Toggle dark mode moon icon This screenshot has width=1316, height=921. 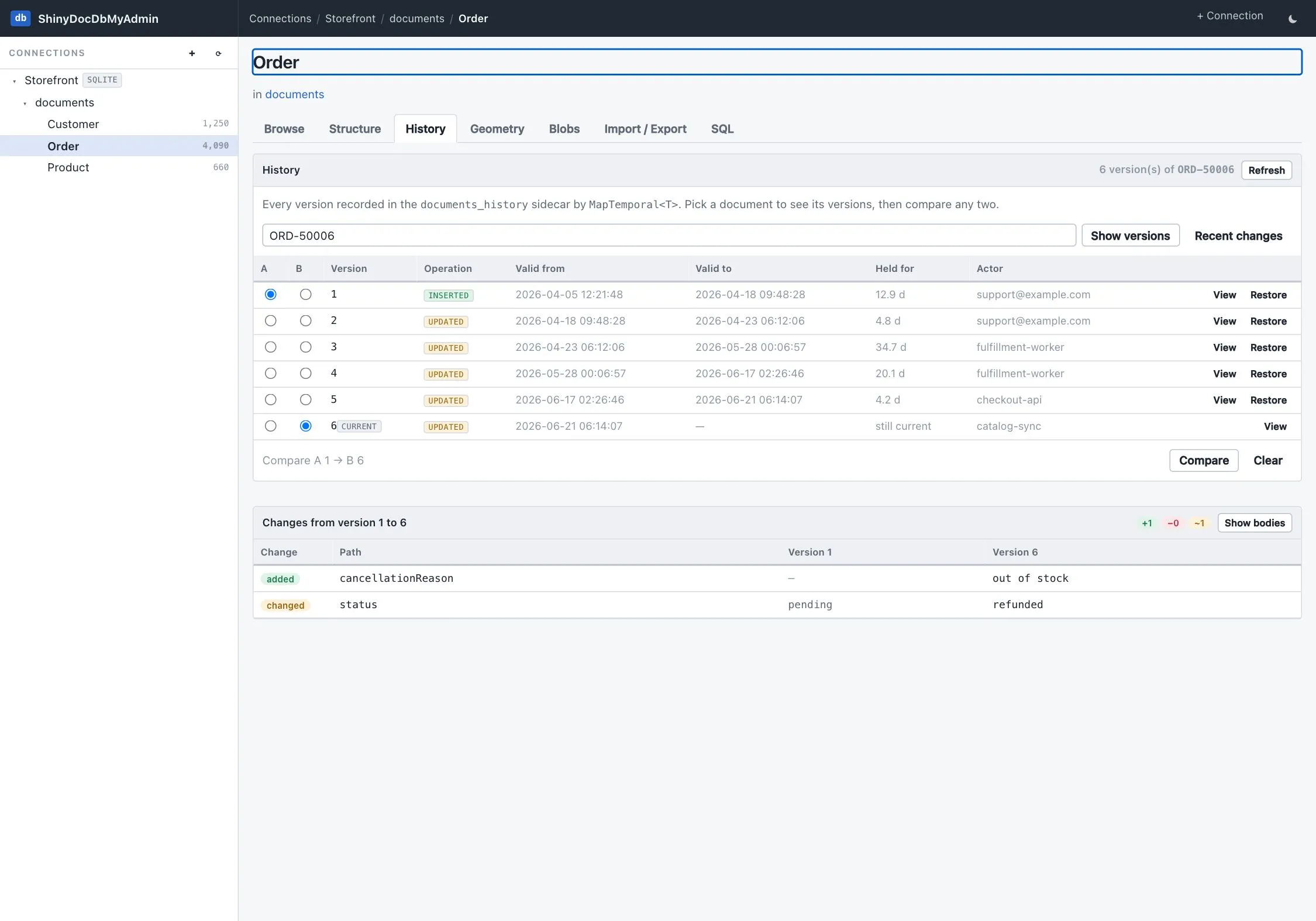pyautogui.click(x=1293, y=19)
